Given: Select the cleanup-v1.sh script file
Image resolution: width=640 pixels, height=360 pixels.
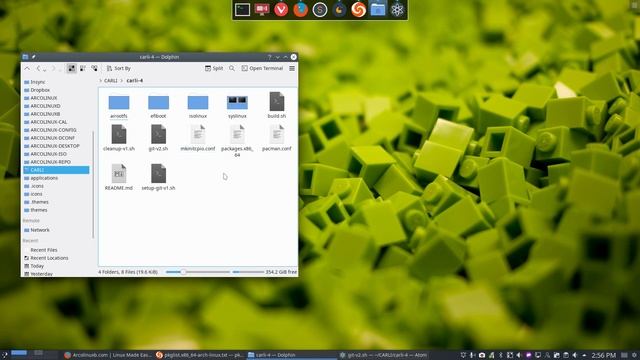Looking at the screenshot, I should pos(119,138).
